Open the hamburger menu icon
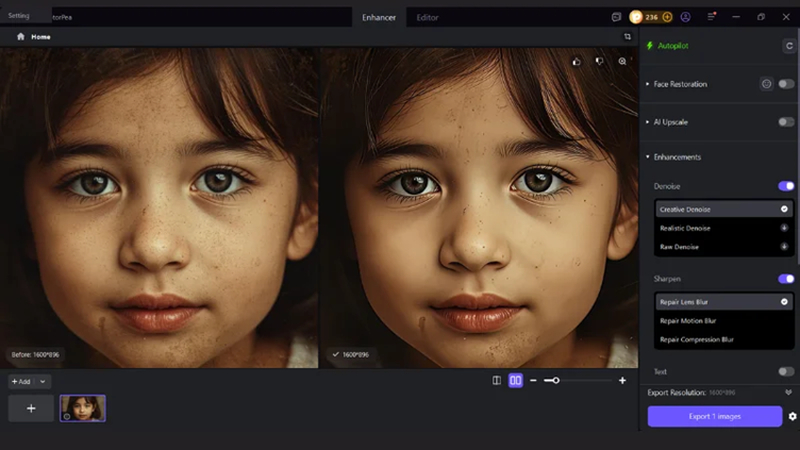The height and width of the screenshot is (450, 800). pyautogui.click(x=711, y=17)
